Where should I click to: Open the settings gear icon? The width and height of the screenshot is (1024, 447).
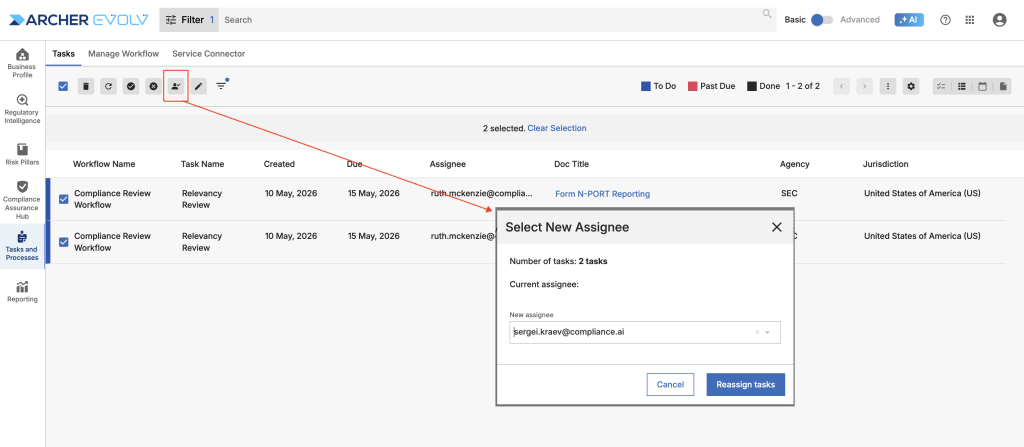(911, 86)
